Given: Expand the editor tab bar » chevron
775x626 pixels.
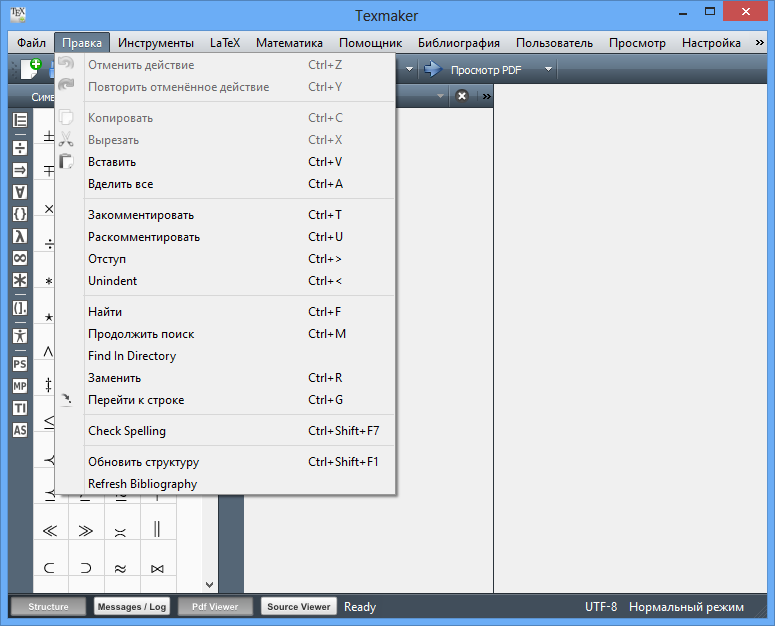Looking at the screenshot, I should pos(487,96).
